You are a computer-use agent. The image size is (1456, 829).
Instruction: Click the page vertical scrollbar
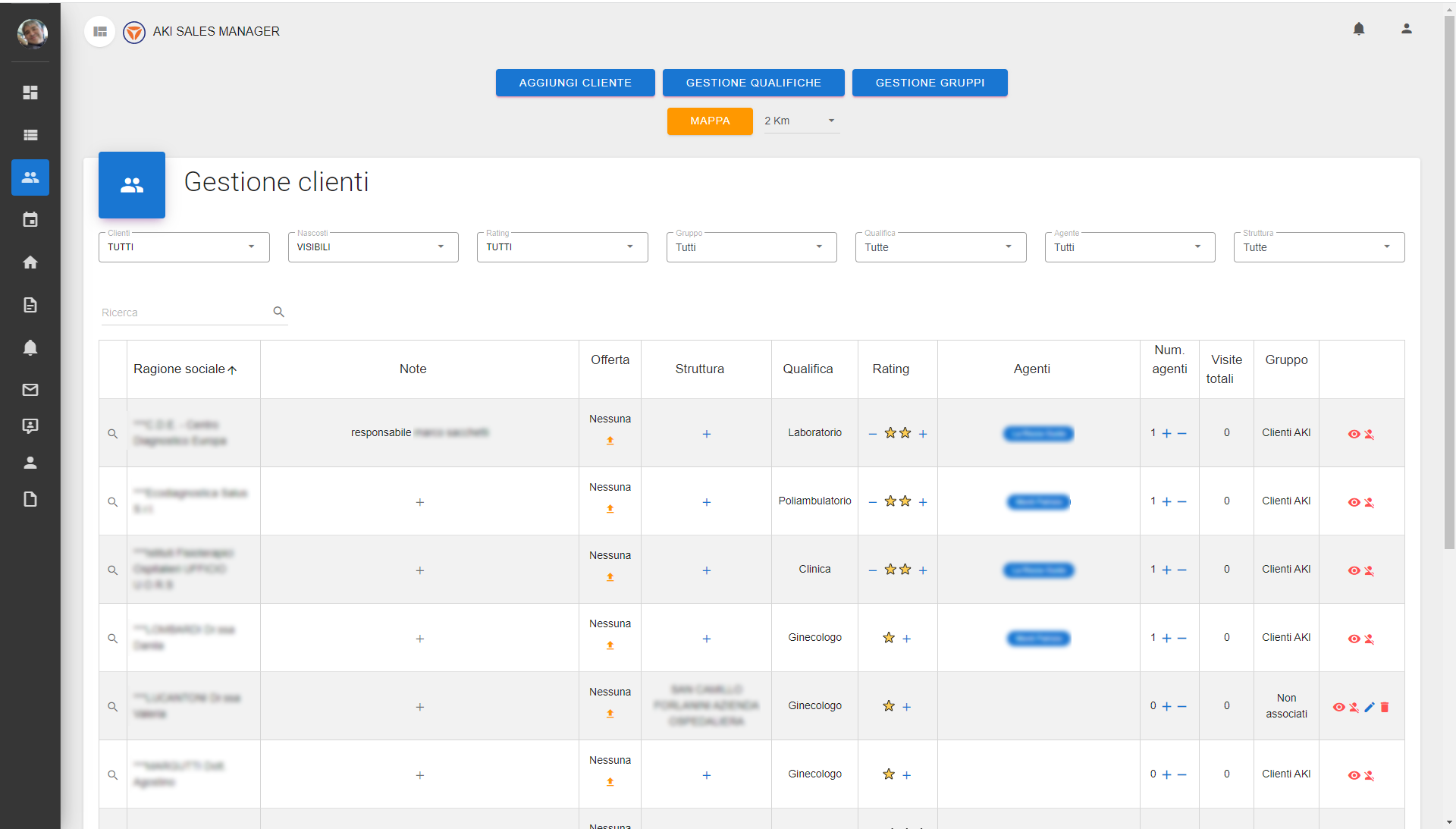click(1449, 281)
